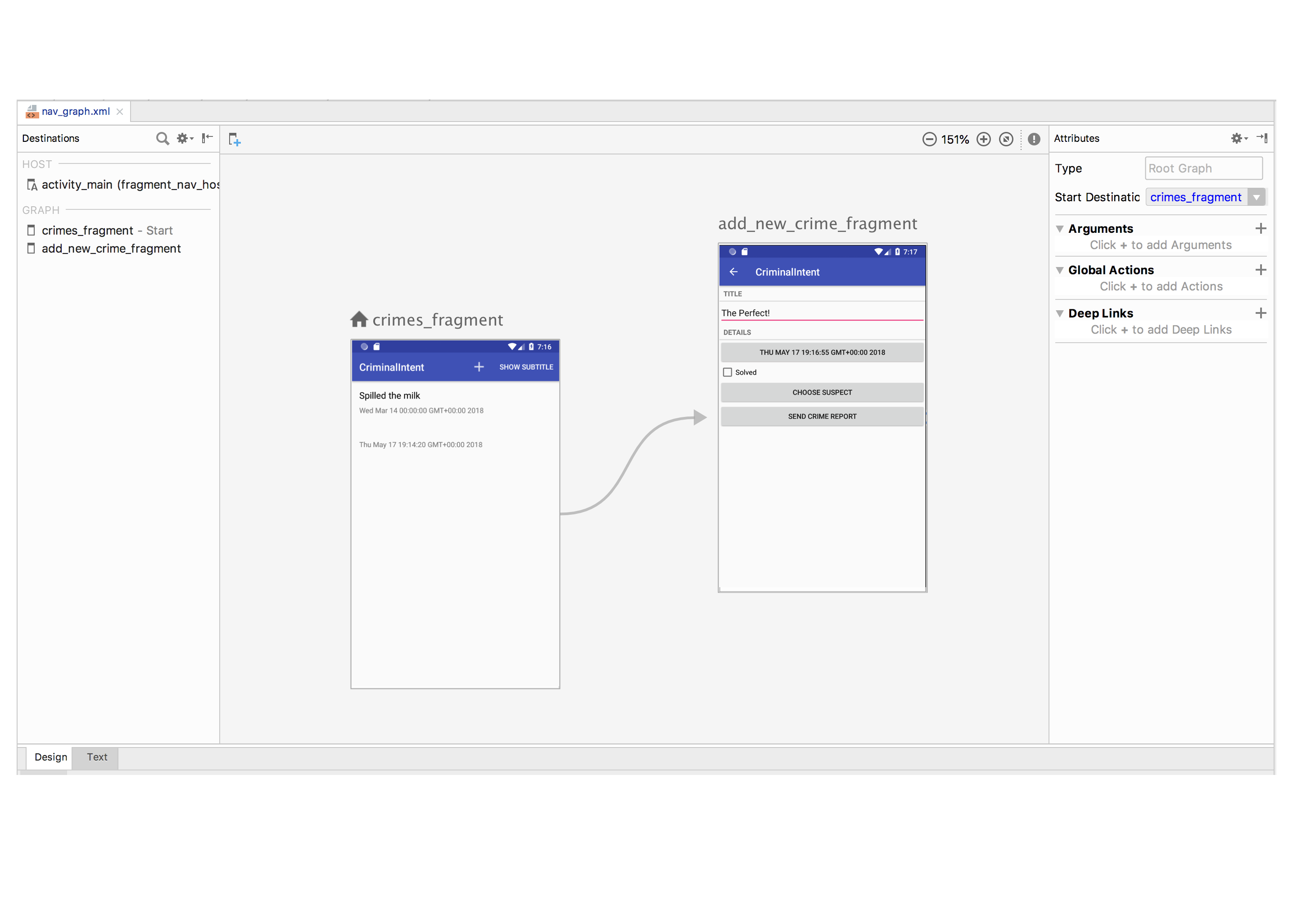Open the Destinations panel settings gear
The height and width of the screenshot is (924, 1293).
pos(183,138)
